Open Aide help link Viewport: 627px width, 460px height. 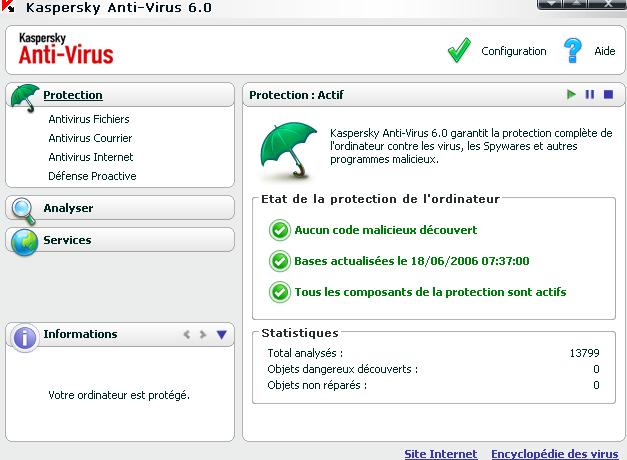(x=605, y=51)
